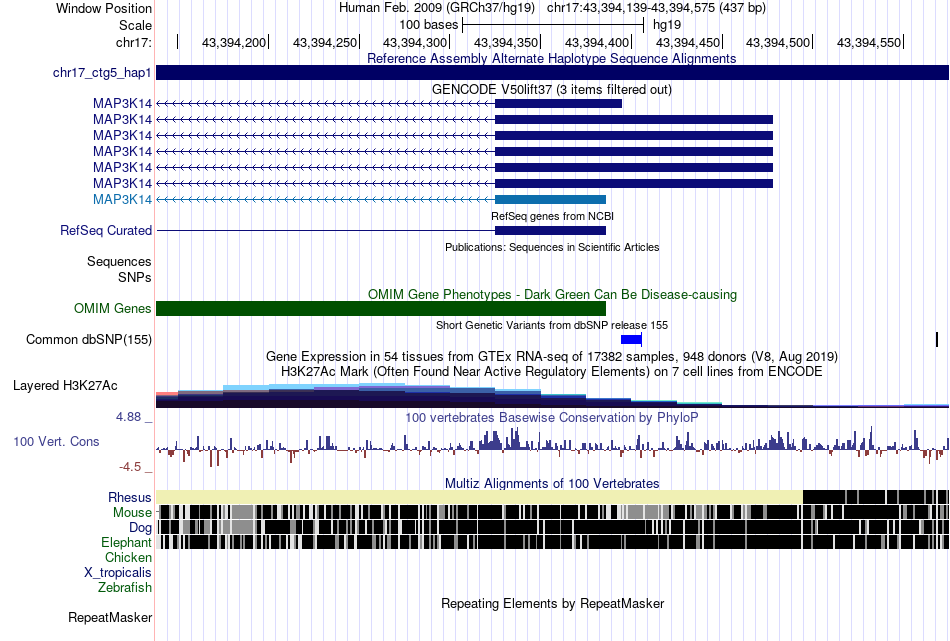Open OMIM Gene Phenotypes track title
The image size is (950, 641).
point(552,294)
